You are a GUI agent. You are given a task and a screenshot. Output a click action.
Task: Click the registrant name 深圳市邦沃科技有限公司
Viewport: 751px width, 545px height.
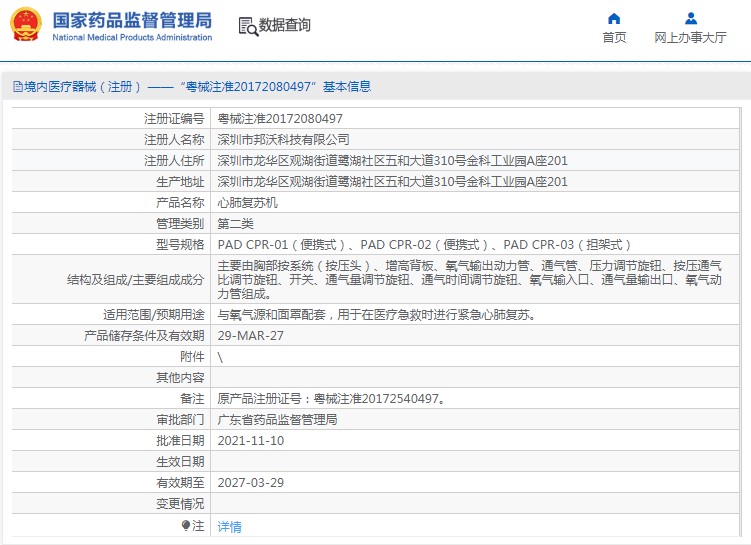point(284,139)
